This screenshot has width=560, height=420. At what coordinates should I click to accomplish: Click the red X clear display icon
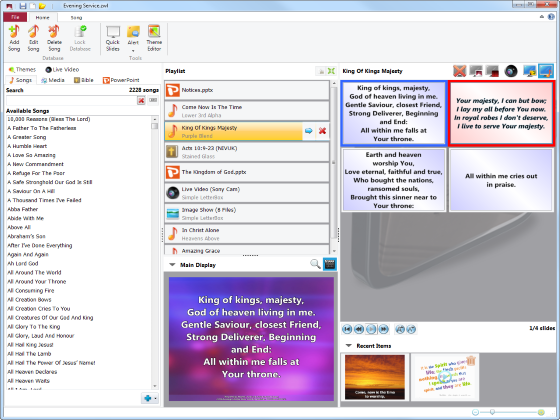460,71
